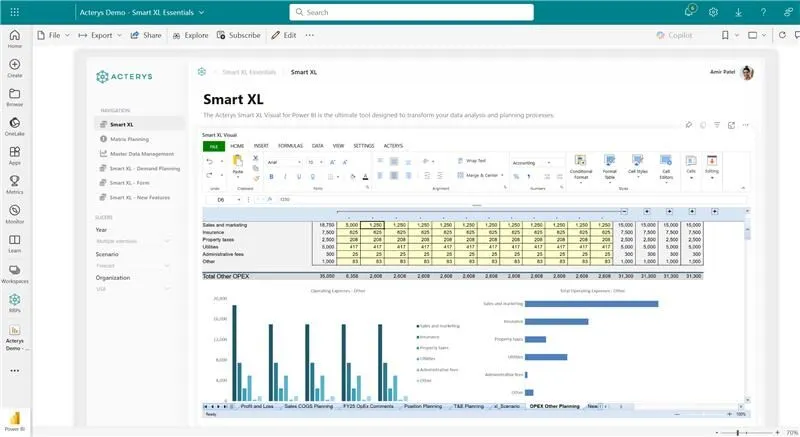The height and width of the screenshot is (437, 800).
Task: Click the Focus mode icon above visual
Action: 733,125
